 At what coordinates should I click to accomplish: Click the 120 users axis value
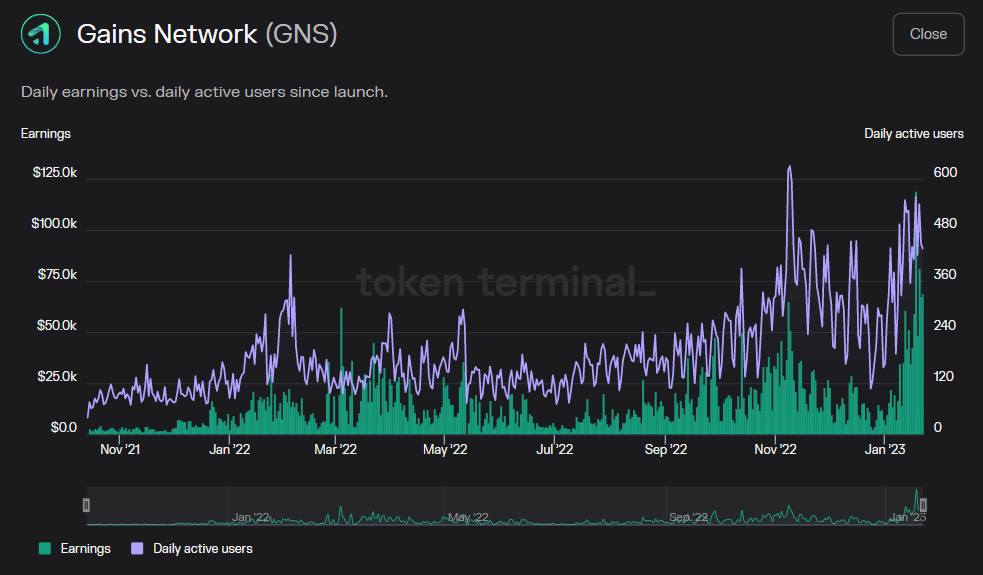tap(944, 377)
